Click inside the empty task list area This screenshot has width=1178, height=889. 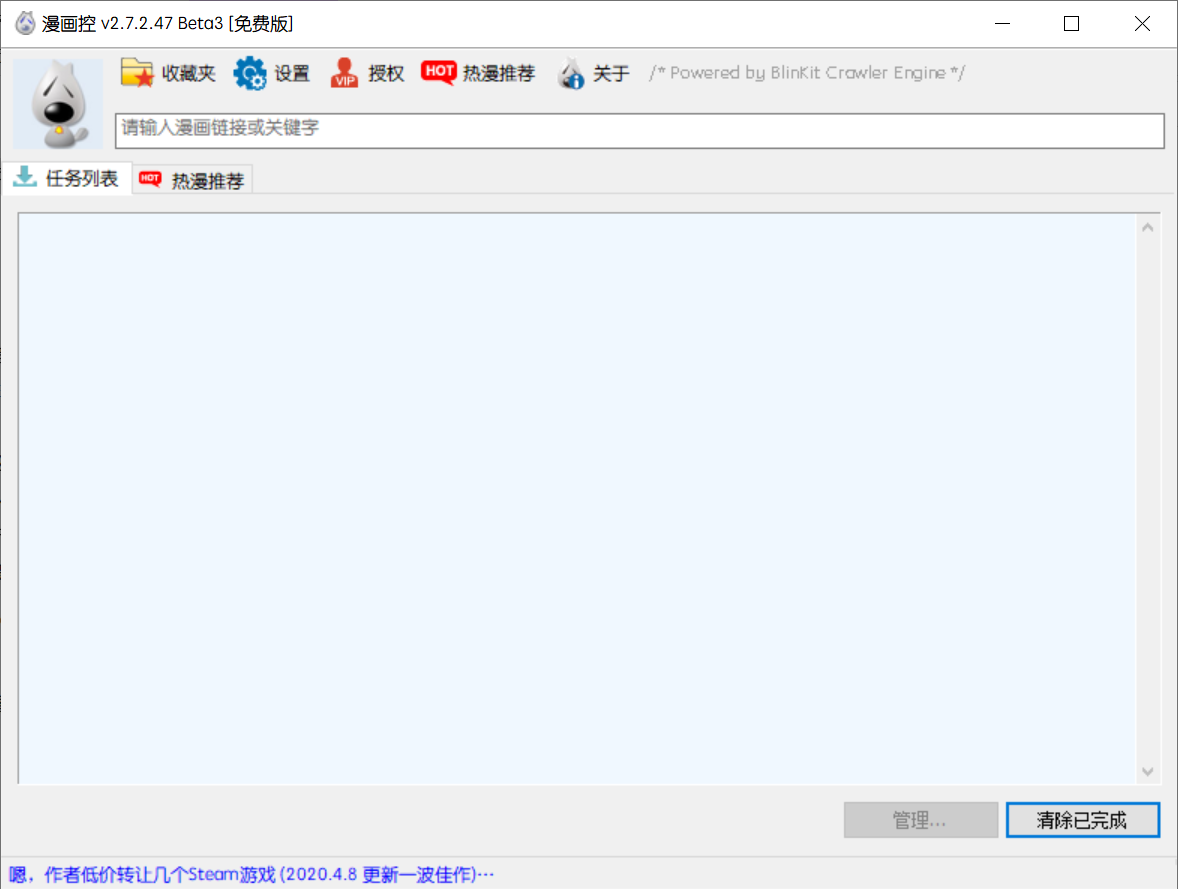click(x=580, y=500)
